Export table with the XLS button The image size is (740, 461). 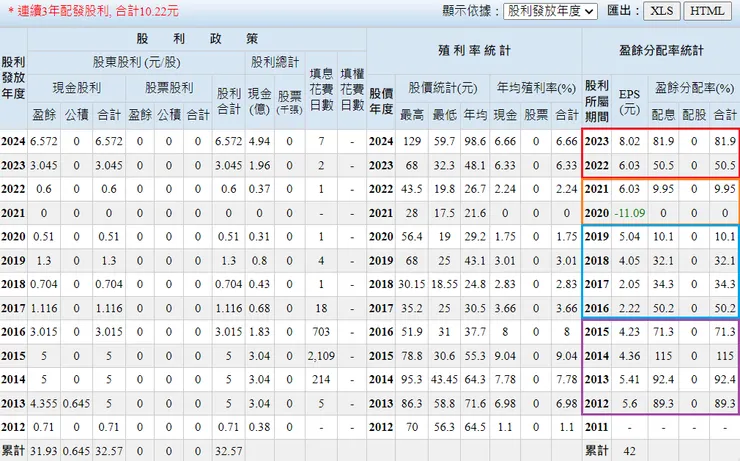tap(662, 11)
